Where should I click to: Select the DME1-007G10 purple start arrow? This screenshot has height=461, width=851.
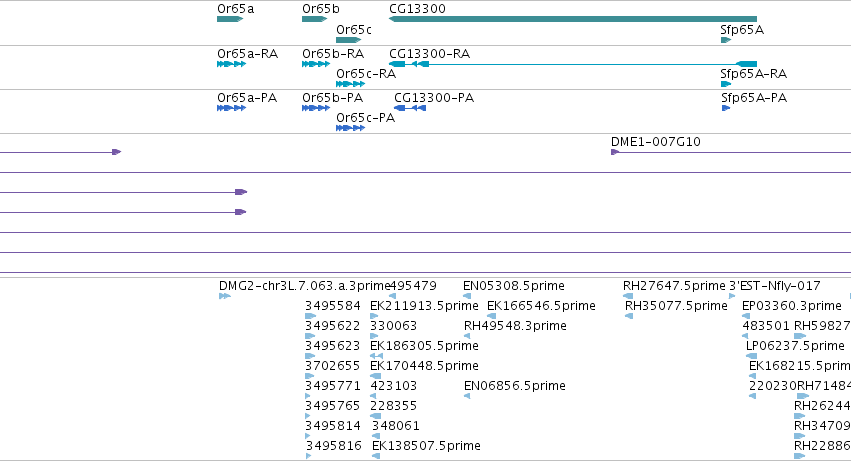615,152
